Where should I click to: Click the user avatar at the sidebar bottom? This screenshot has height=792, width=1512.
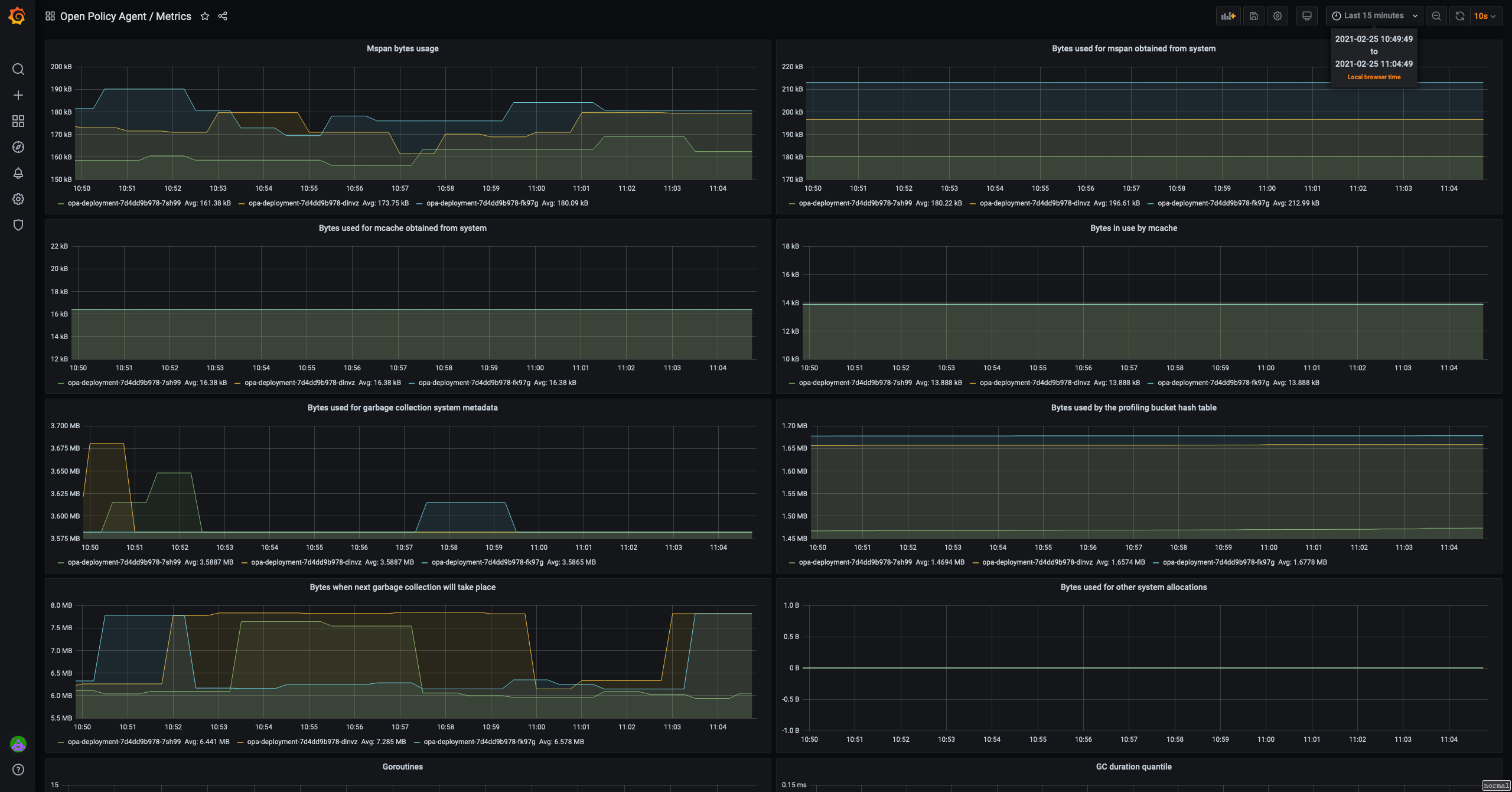pyautogui.click(x=18, y=744)
